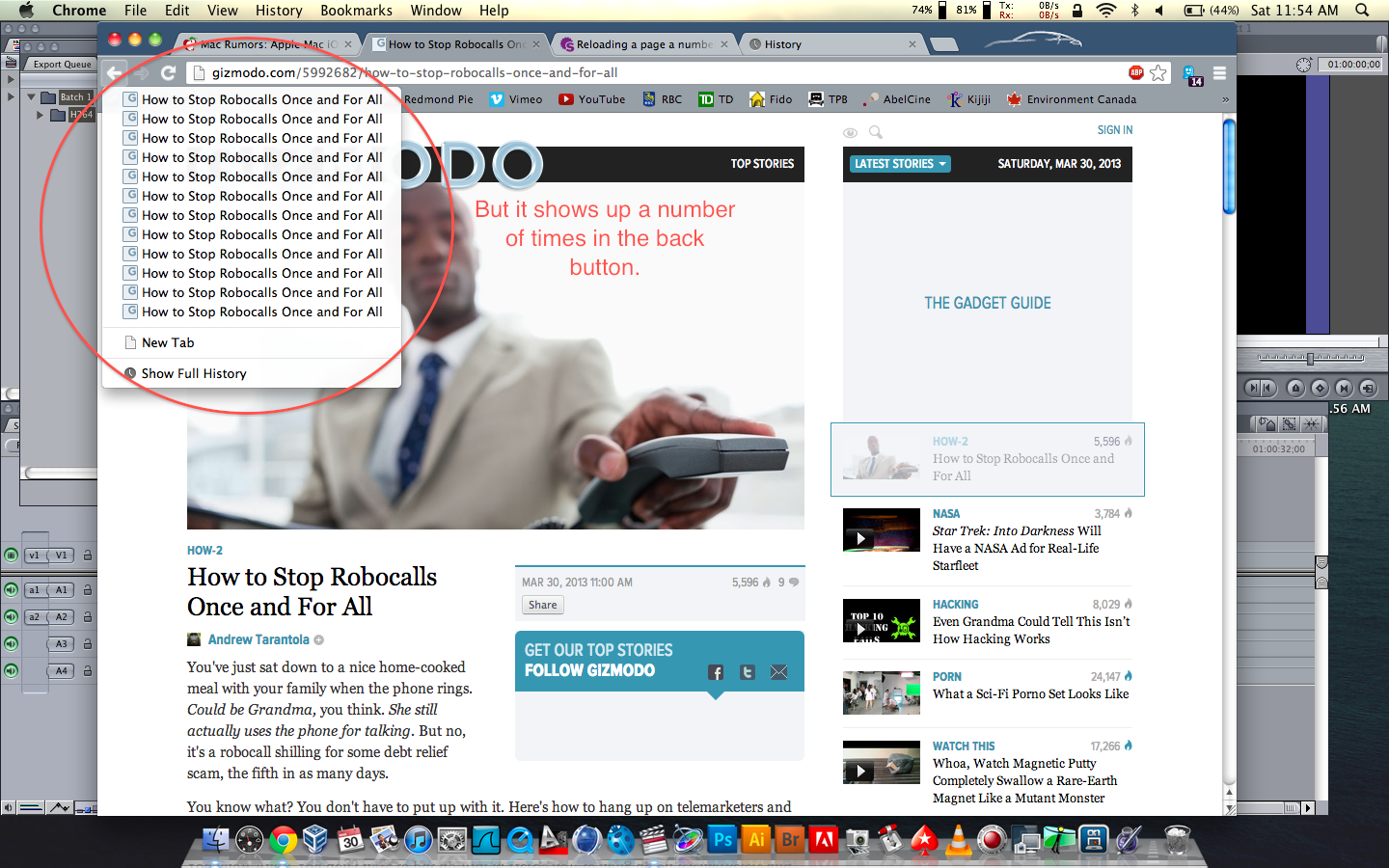Open Photoshop from the dock
Viewport: 1389px width, 868px height.
pos(722,840)
